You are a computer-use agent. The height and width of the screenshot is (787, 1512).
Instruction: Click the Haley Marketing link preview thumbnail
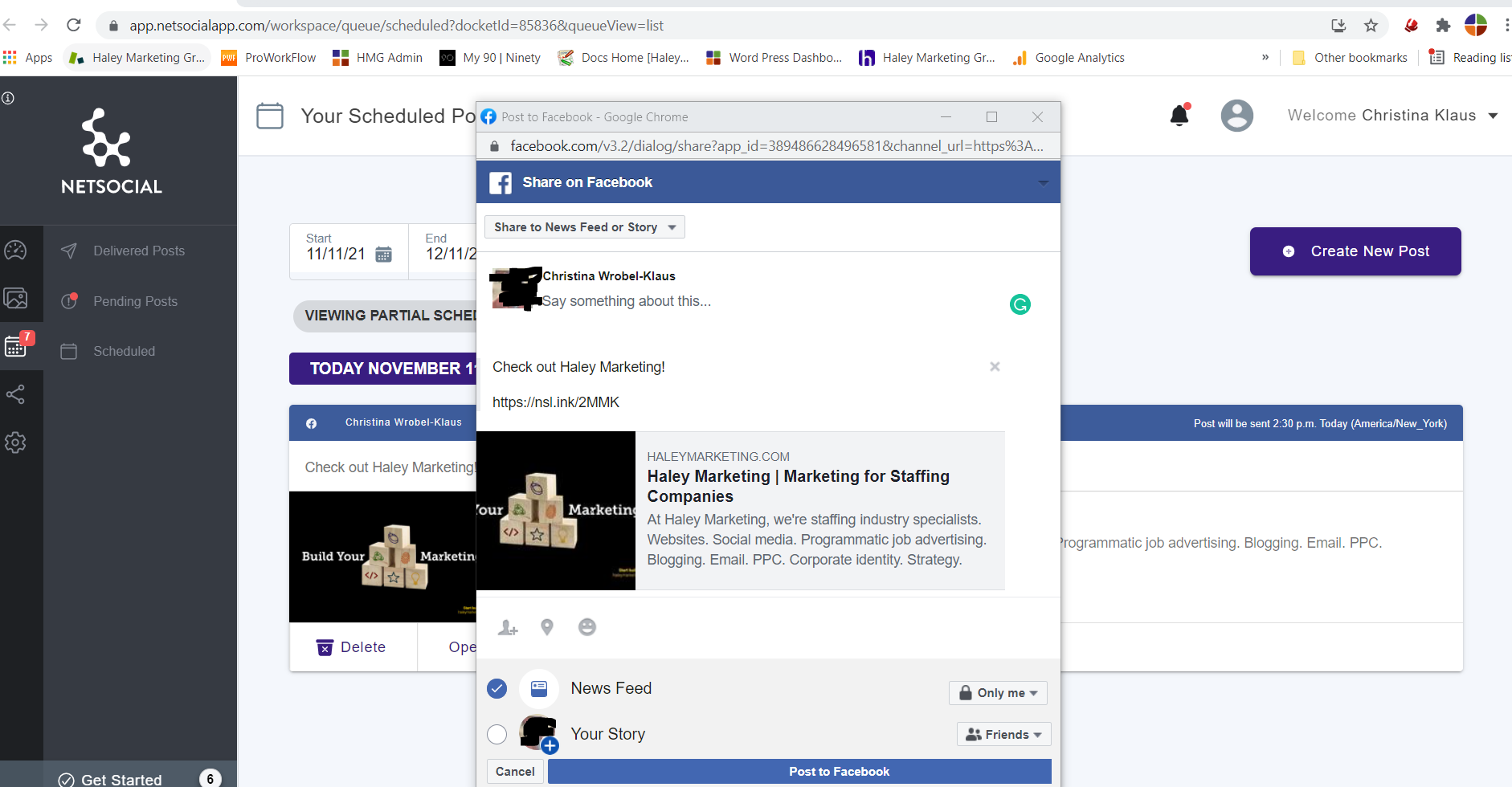556,511
